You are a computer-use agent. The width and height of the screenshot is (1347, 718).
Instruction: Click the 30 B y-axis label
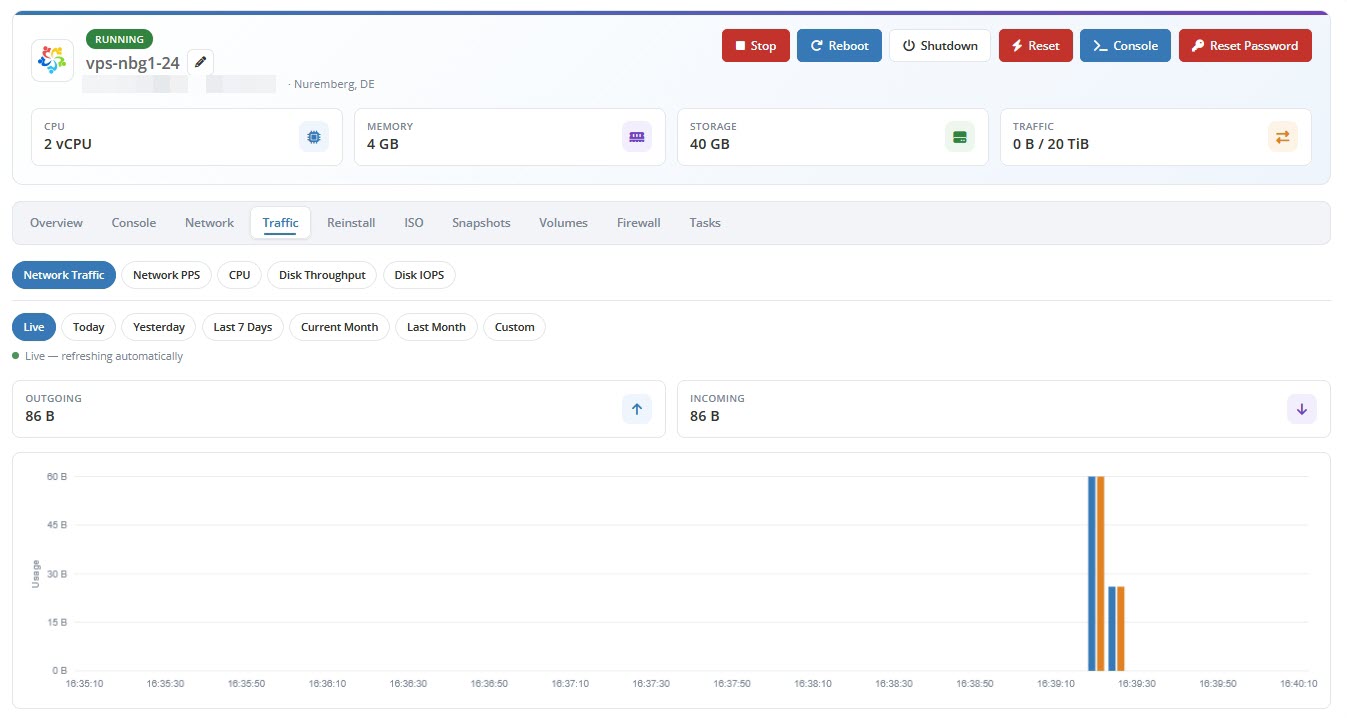pos(57,573)
